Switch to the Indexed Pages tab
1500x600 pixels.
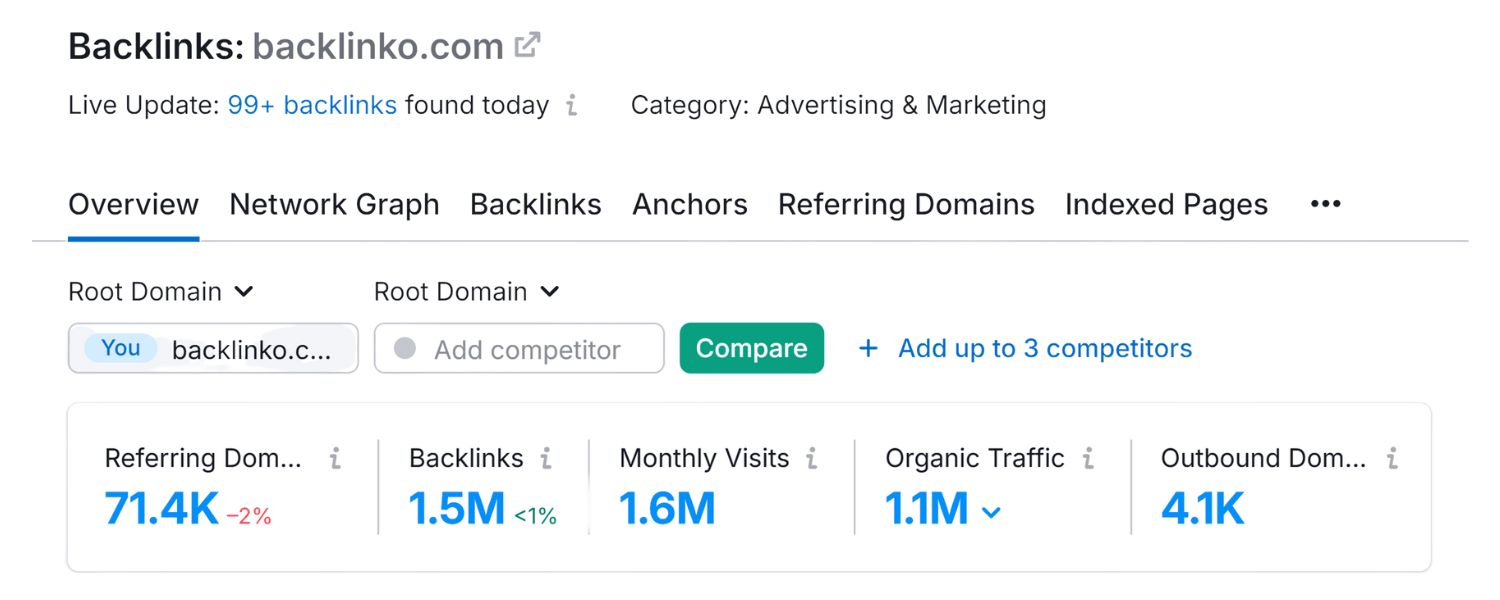(x=1166, y=204)
